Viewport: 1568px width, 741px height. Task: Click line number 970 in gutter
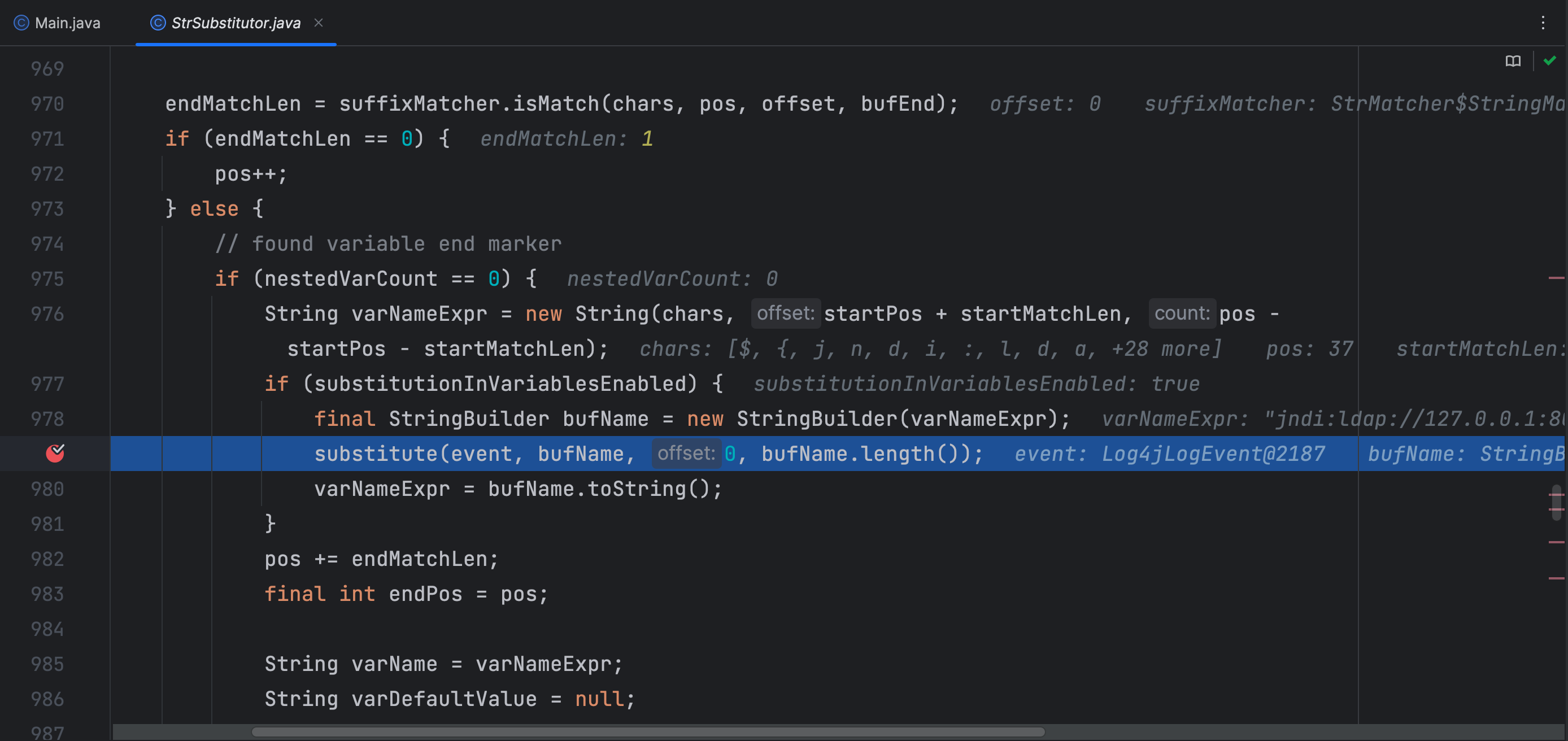click(47, 103)
